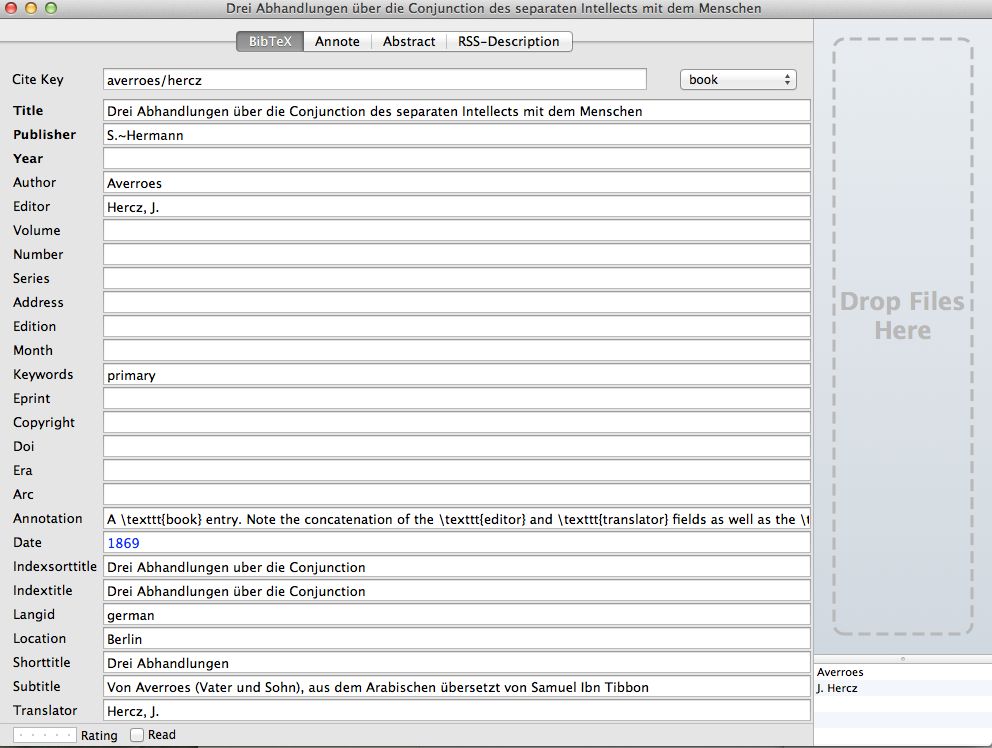Image resolution: width=992 pixels, height=748 pixels.
Task: Click the star Rating control
Action: [45, 735]
